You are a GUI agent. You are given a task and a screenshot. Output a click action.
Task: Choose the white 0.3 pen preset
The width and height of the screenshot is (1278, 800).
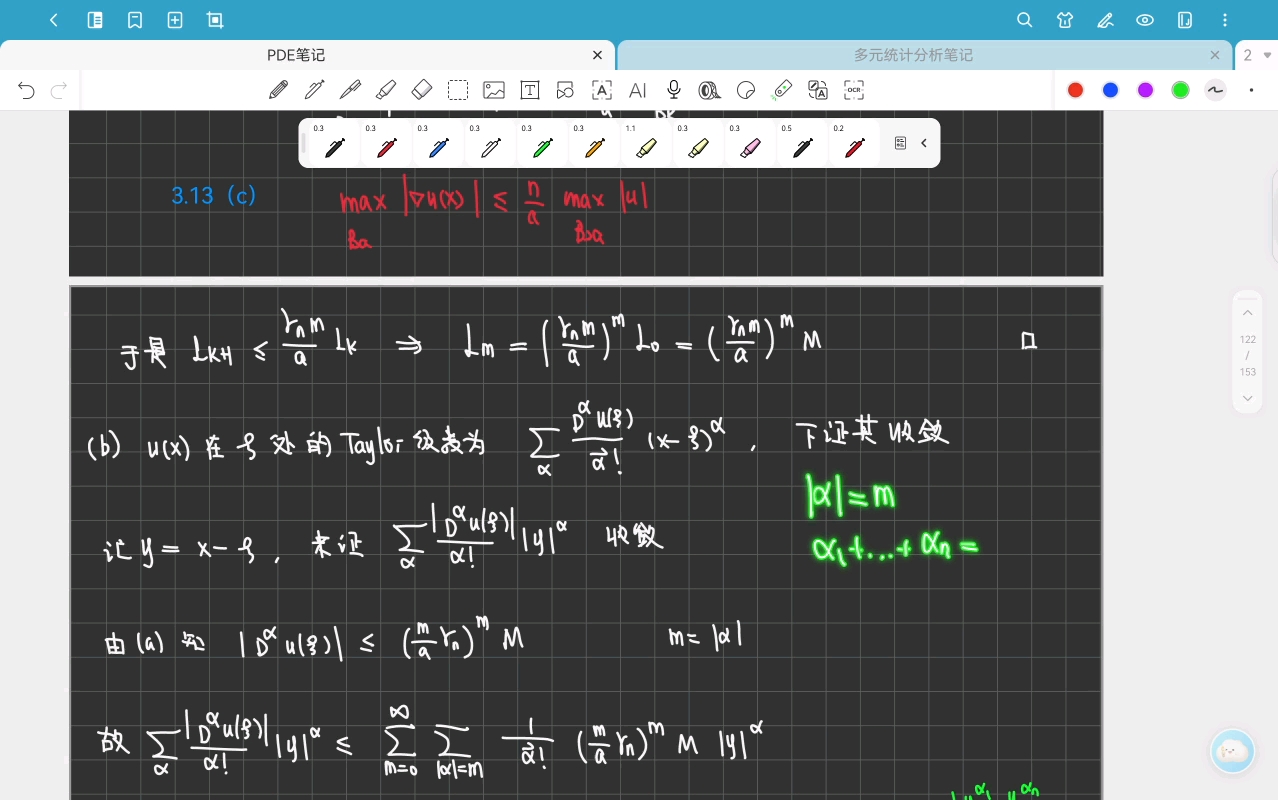point(491,144)
